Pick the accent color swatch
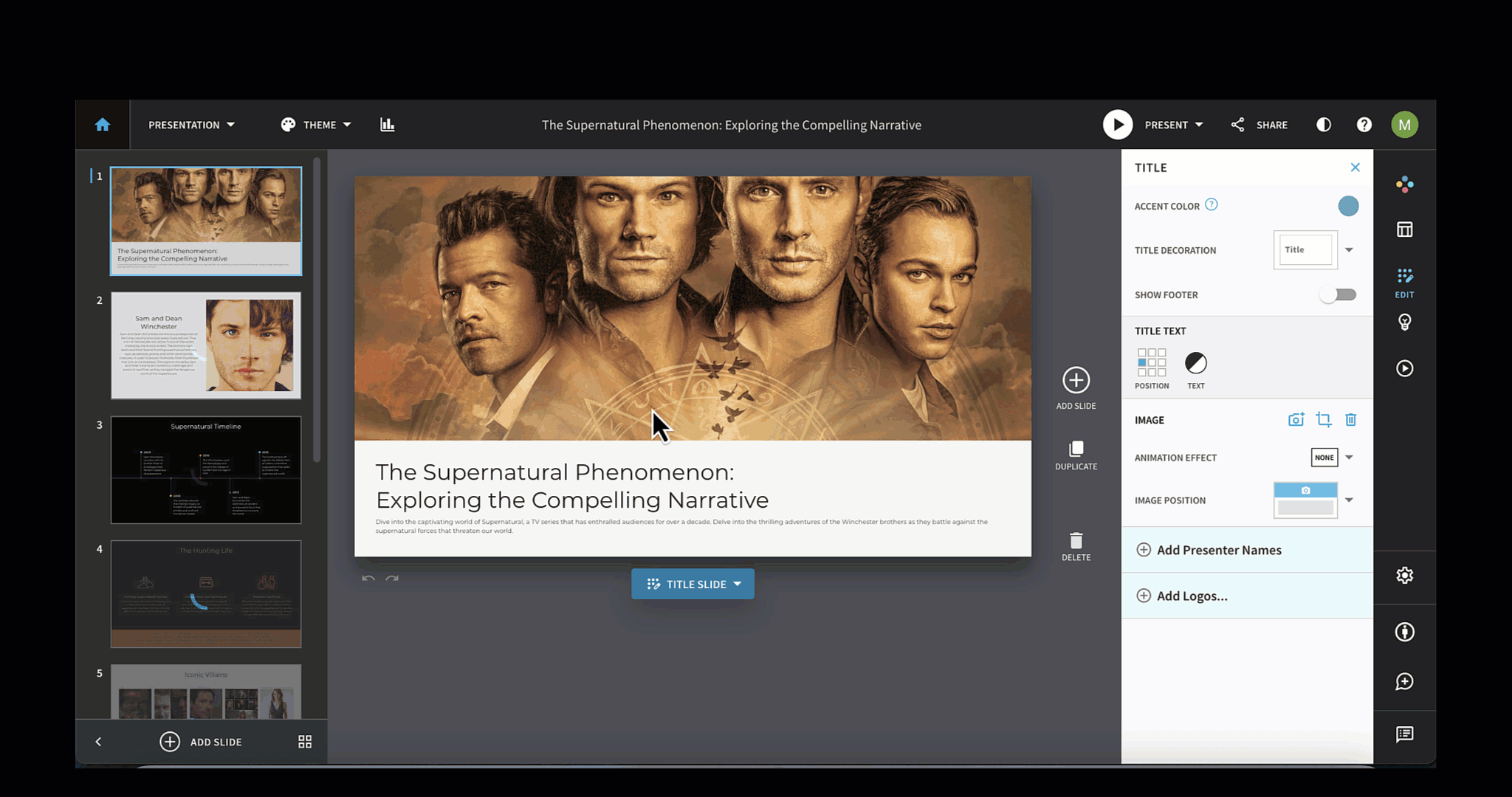This screenshot has width=1512, height=797. pyautogui.click(x=1348, y=206)
